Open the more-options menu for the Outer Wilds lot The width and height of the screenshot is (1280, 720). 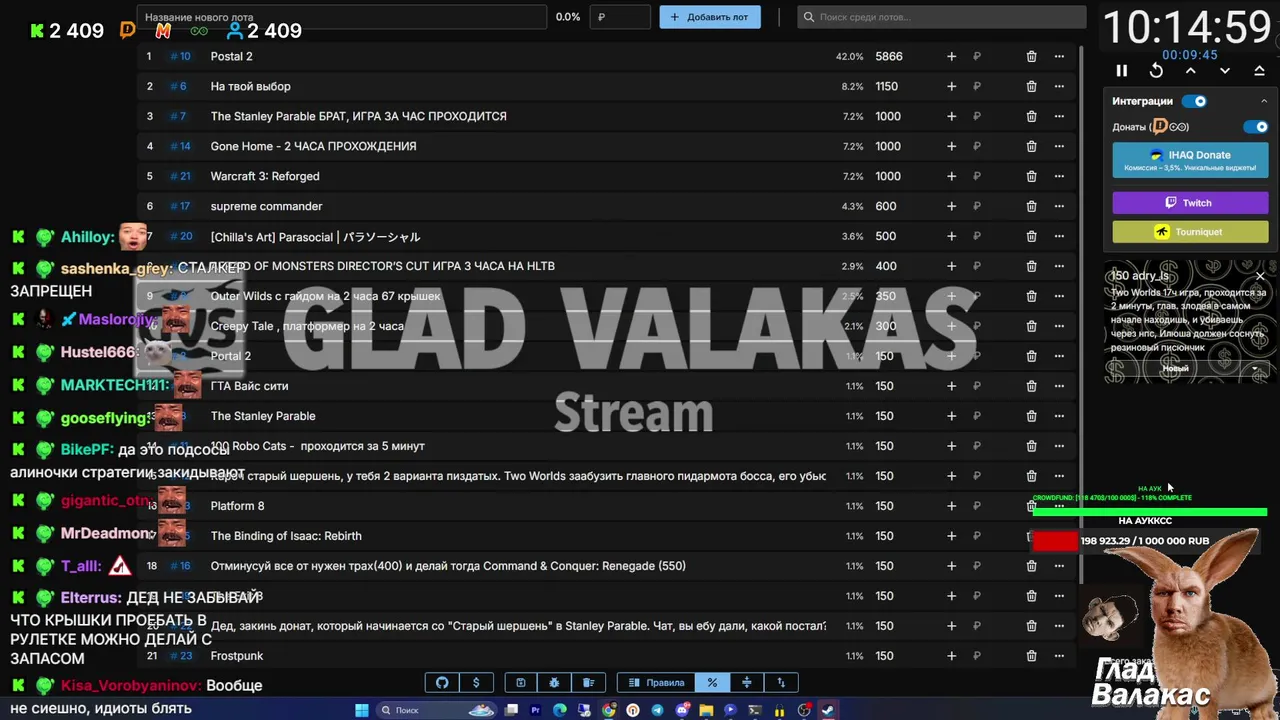point(1059,296)
